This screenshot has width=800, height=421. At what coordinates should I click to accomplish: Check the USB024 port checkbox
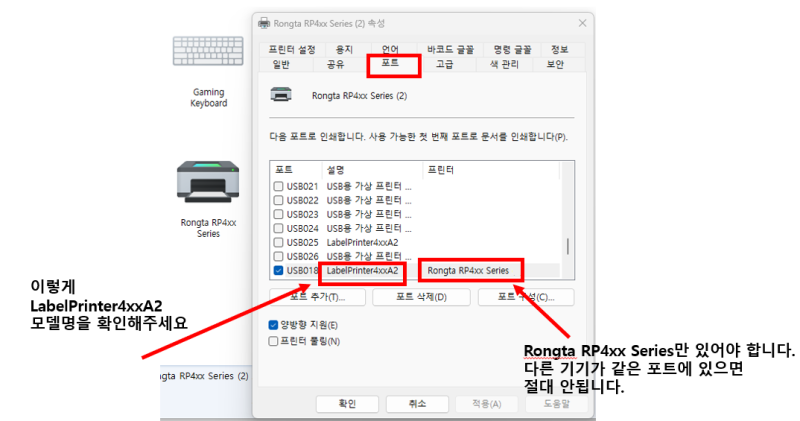point(278,228)
